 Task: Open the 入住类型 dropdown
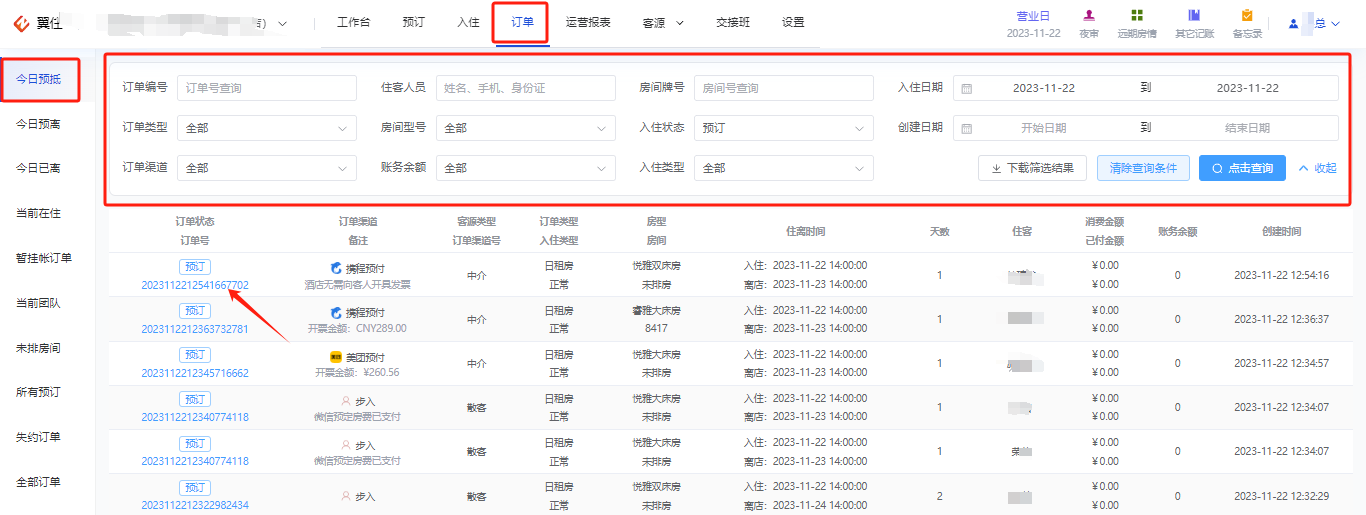pyautogui.click(x=784, y=168)
